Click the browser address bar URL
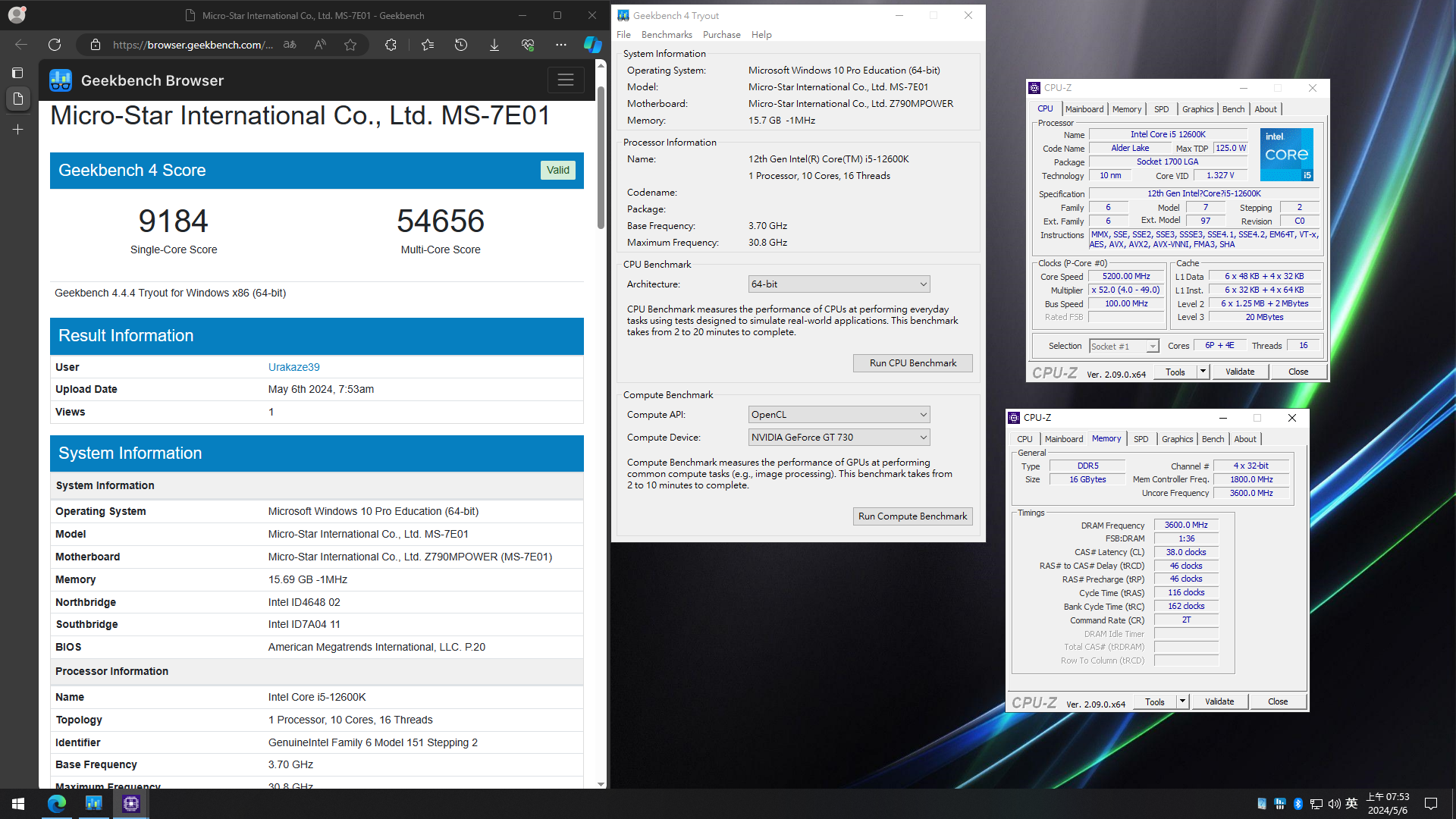Screen dimensions: 1456x819 [x=193, y=45]
